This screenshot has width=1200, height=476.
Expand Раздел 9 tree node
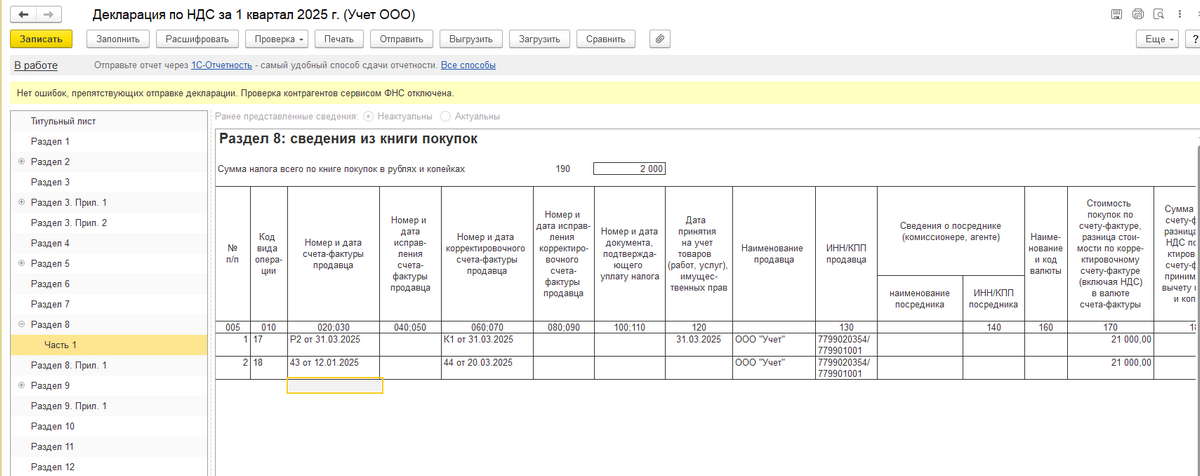21,386
